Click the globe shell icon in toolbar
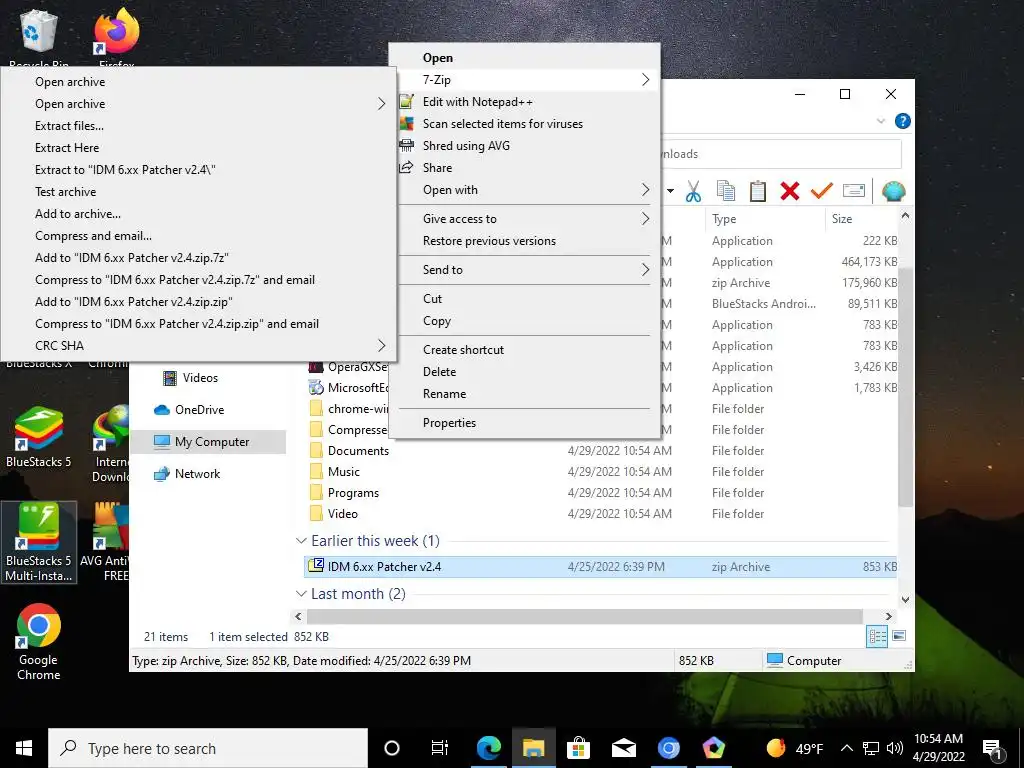This screenshot has width=1024, height=768. (x=893, y=191)
